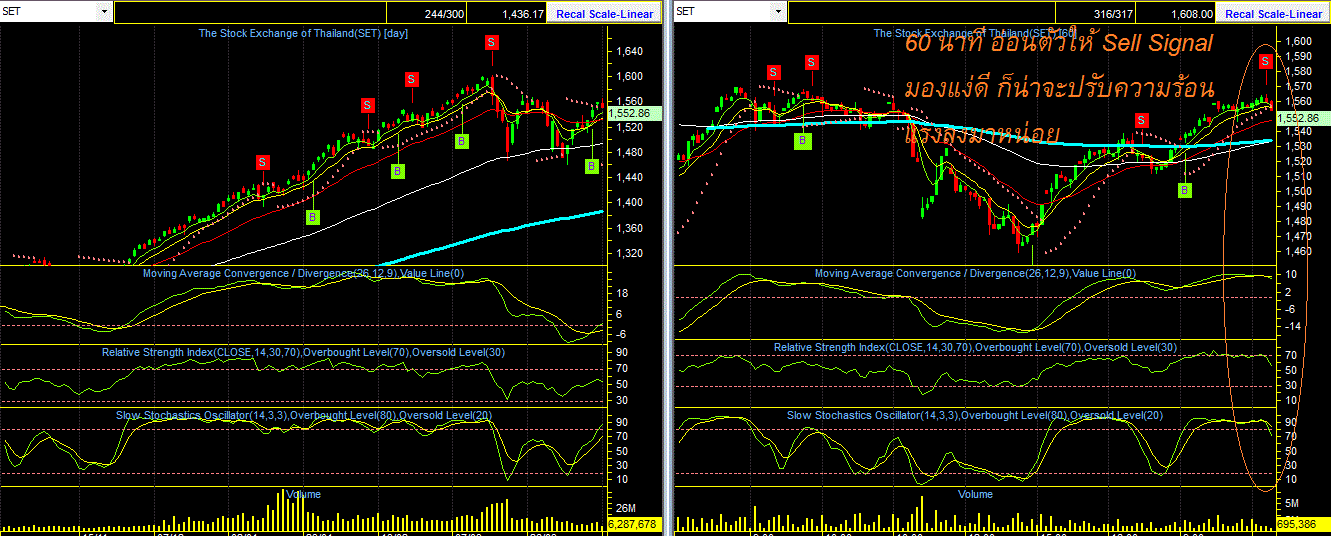Image resolution: width=1331 pixels, height=536 pixels.
Task: Click the MACD indicator label in the left chart
Action: coord(303,273)
